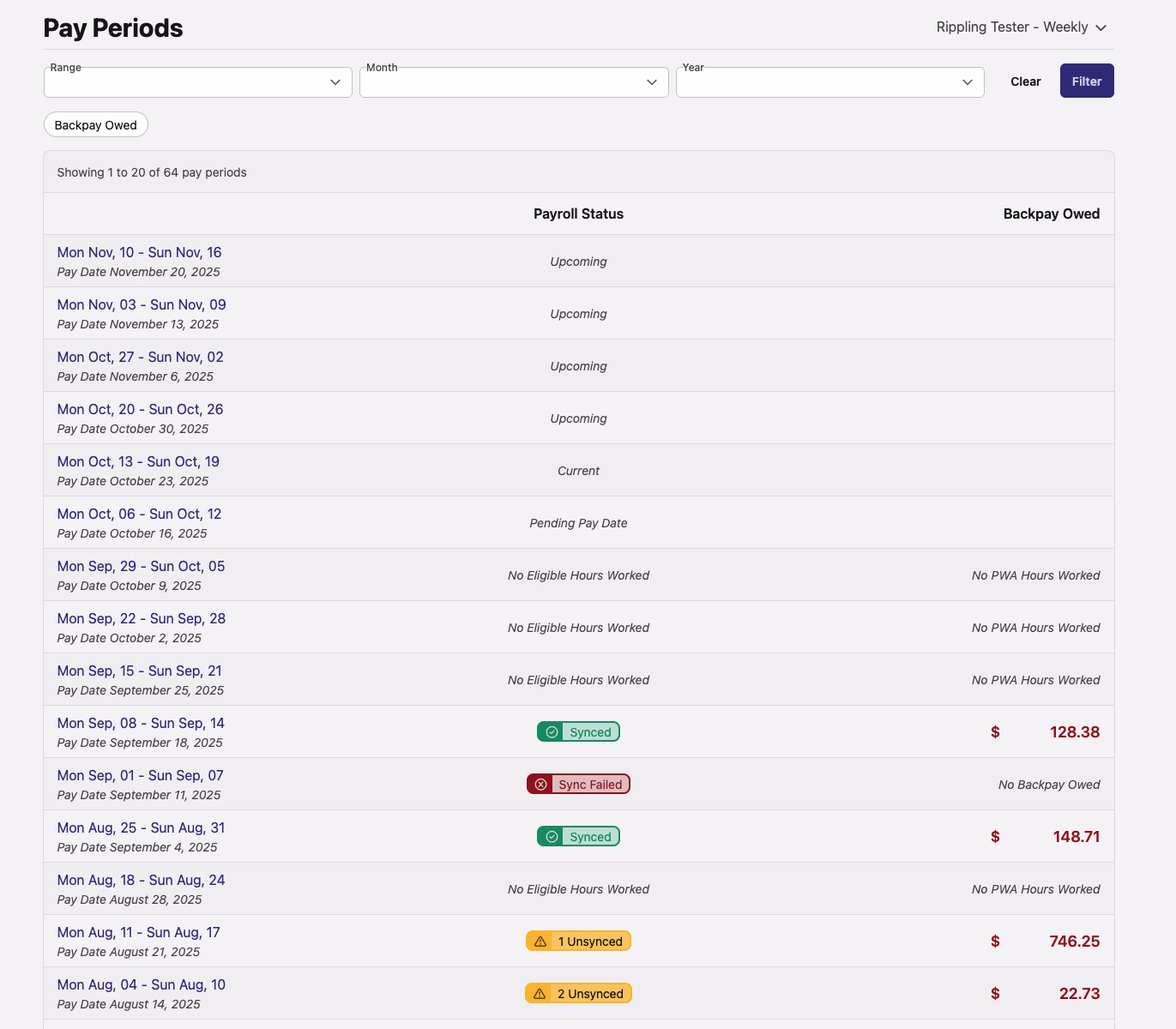This screenshot has height=1029, width=1176.
Task: Click No Eligible Hours Worked for Aug 18 - Aug 24
Action: [578, 889]
